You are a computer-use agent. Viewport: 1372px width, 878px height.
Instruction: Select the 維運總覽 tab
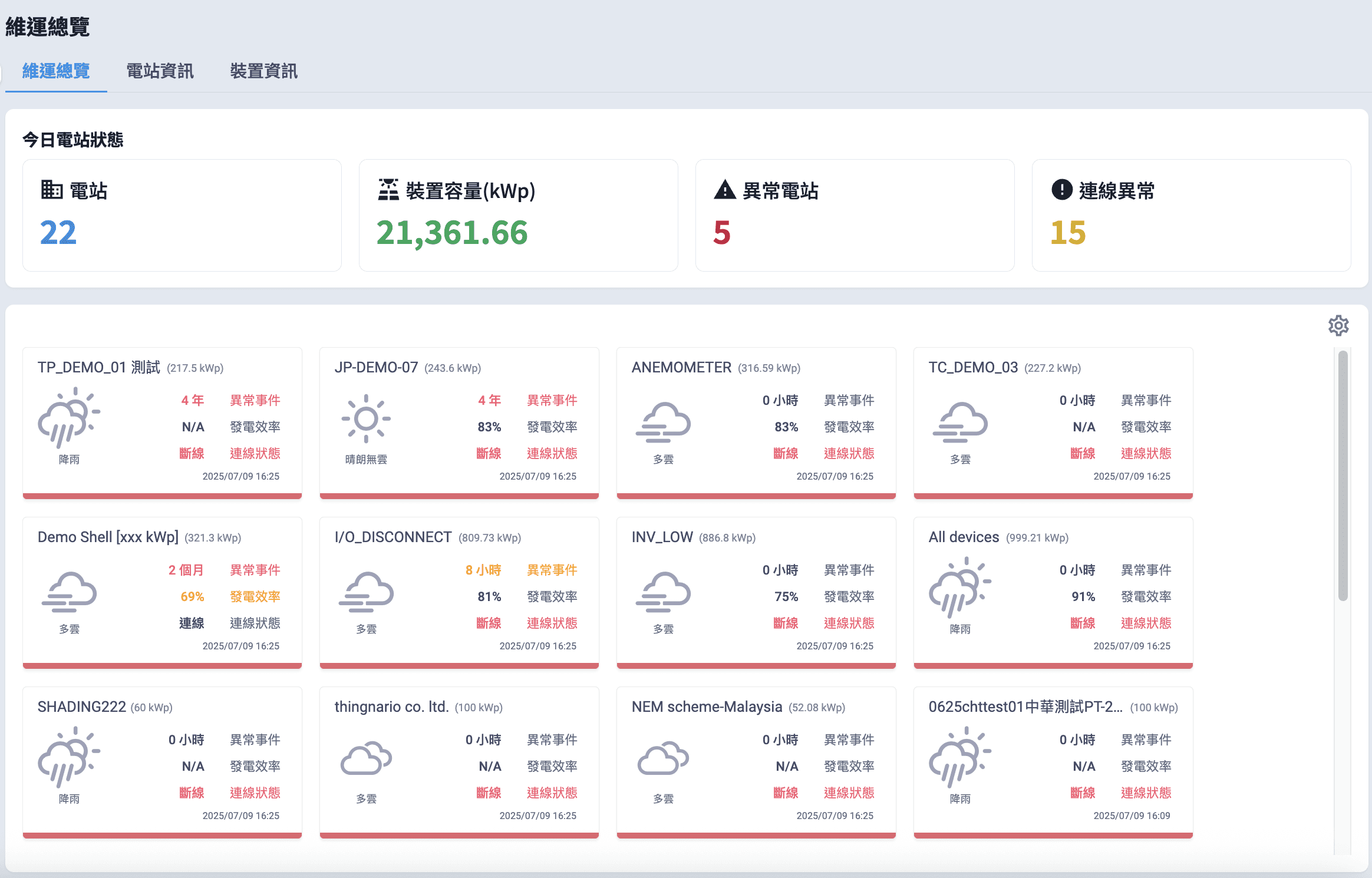click(56, 71)
